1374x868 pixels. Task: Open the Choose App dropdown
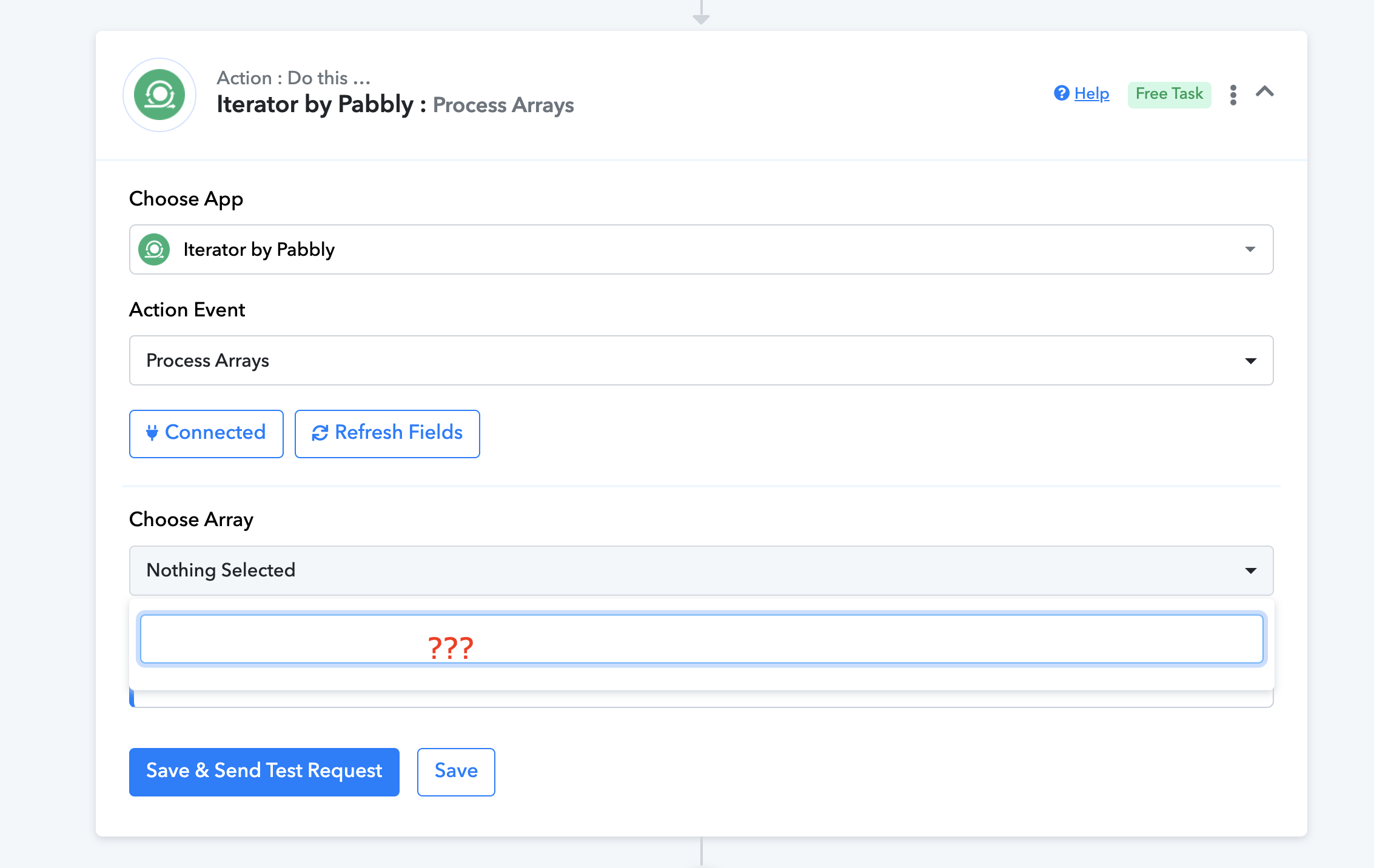pos(701,249)
